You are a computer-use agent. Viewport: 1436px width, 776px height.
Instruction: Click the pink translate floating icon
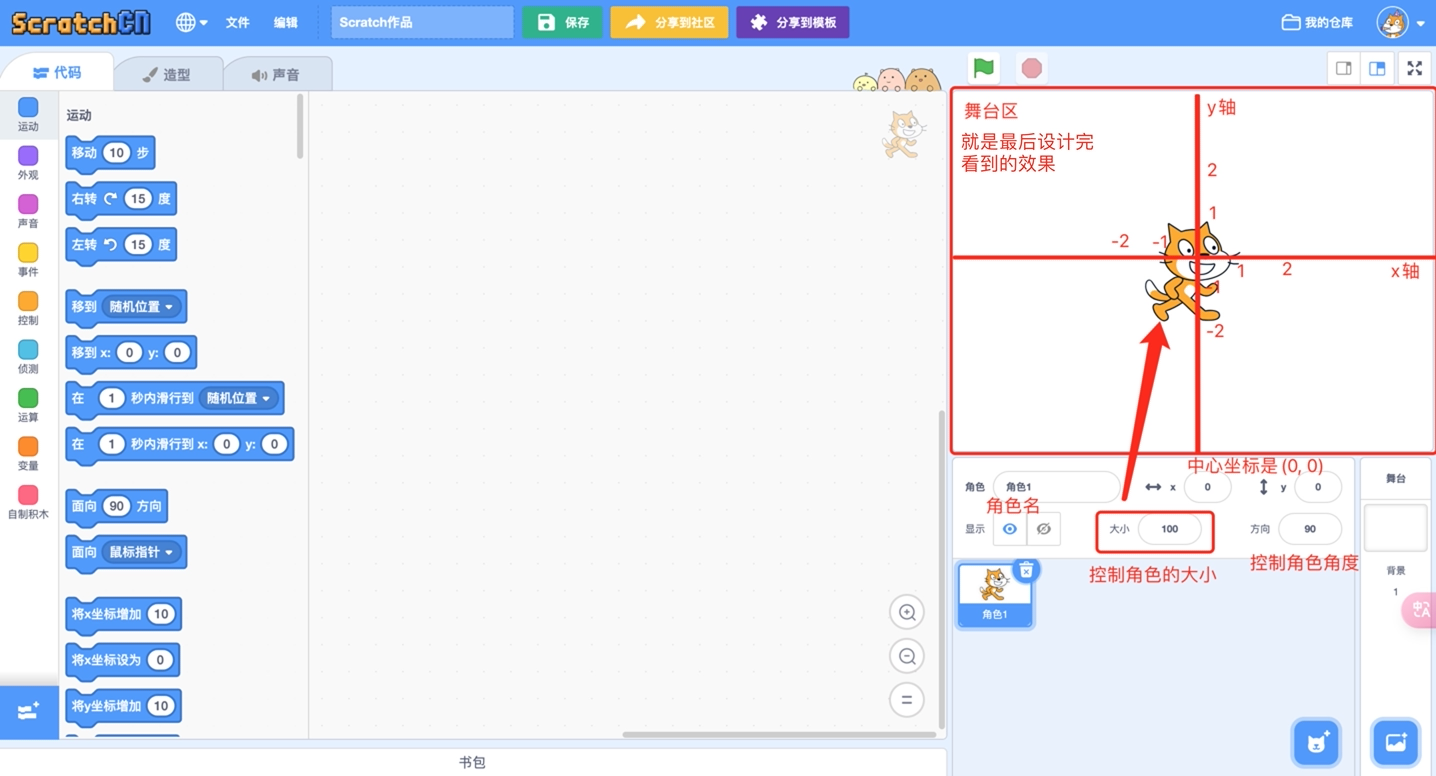[x=1420, y=610]
